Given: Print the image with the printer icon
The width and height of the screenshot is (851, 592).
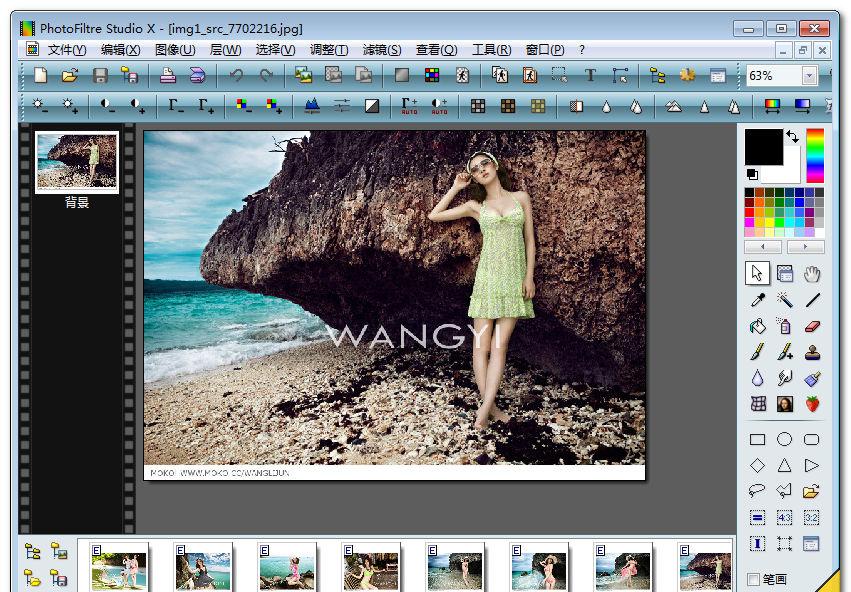Looking at the screenshot, I should click(x=168, y=75).
